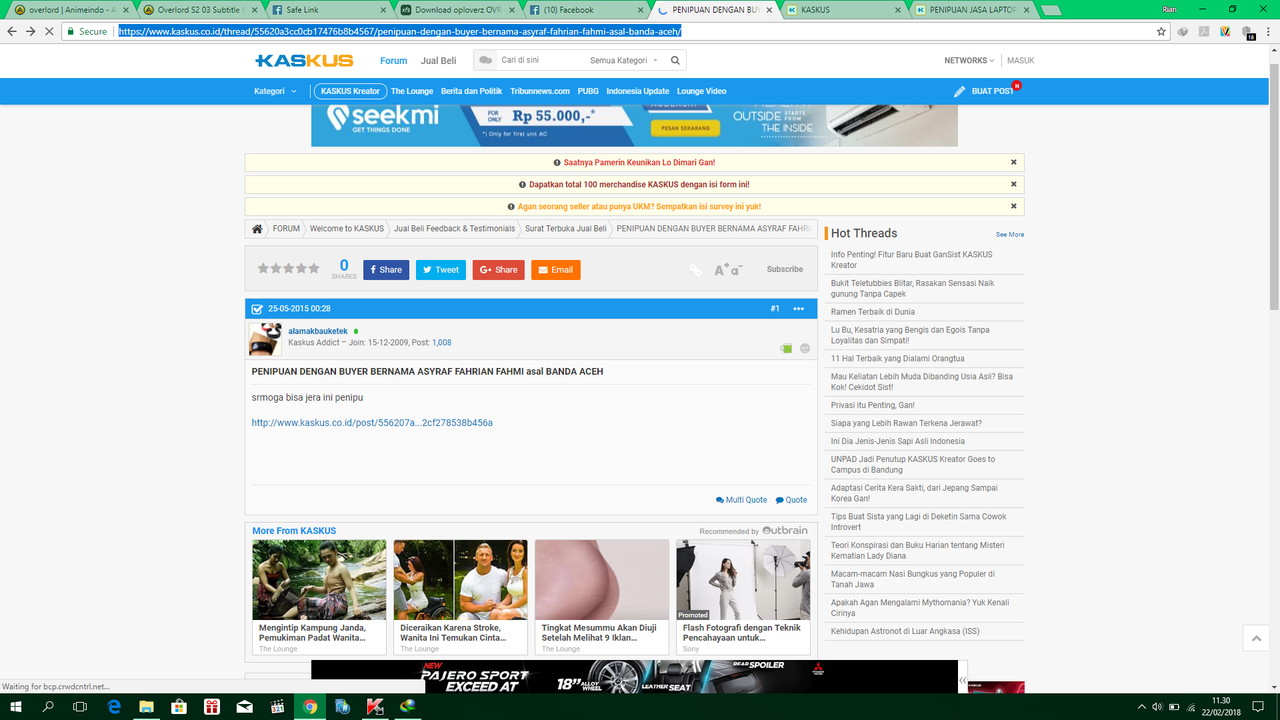
Task: Click the orange Email button
Action: point(555,270)
